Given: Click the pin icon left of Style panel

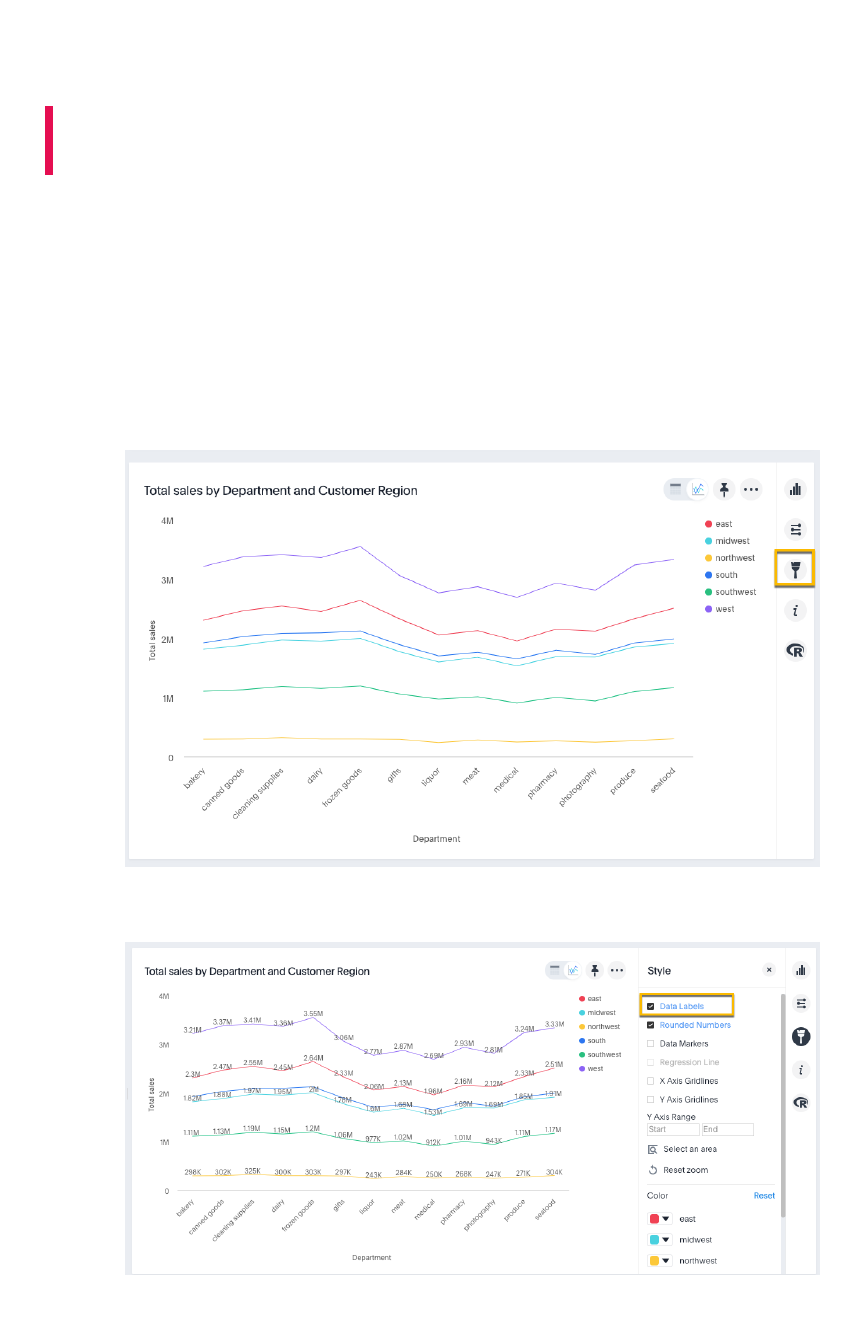Looking at the screenshot, I should pos(595,970).
